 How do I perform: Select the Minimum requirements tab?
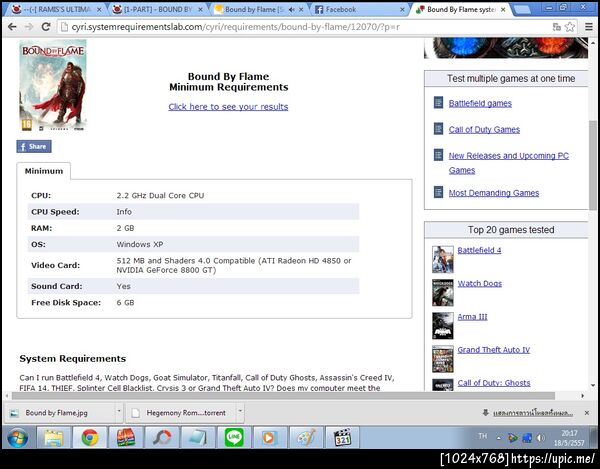(x=44, y=171)
